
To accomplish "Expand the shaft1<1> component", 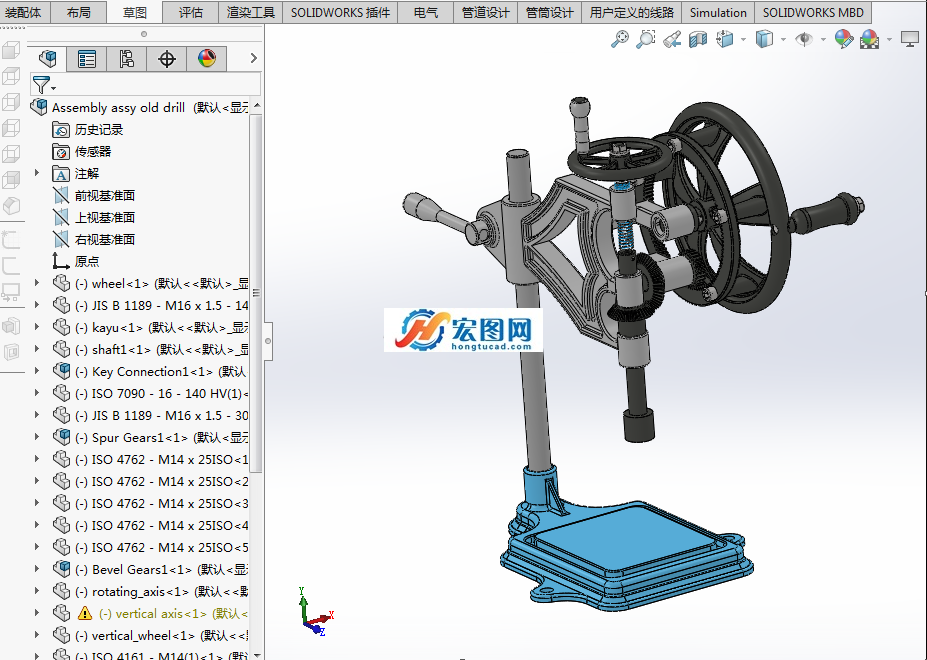I will click(37, 350).
